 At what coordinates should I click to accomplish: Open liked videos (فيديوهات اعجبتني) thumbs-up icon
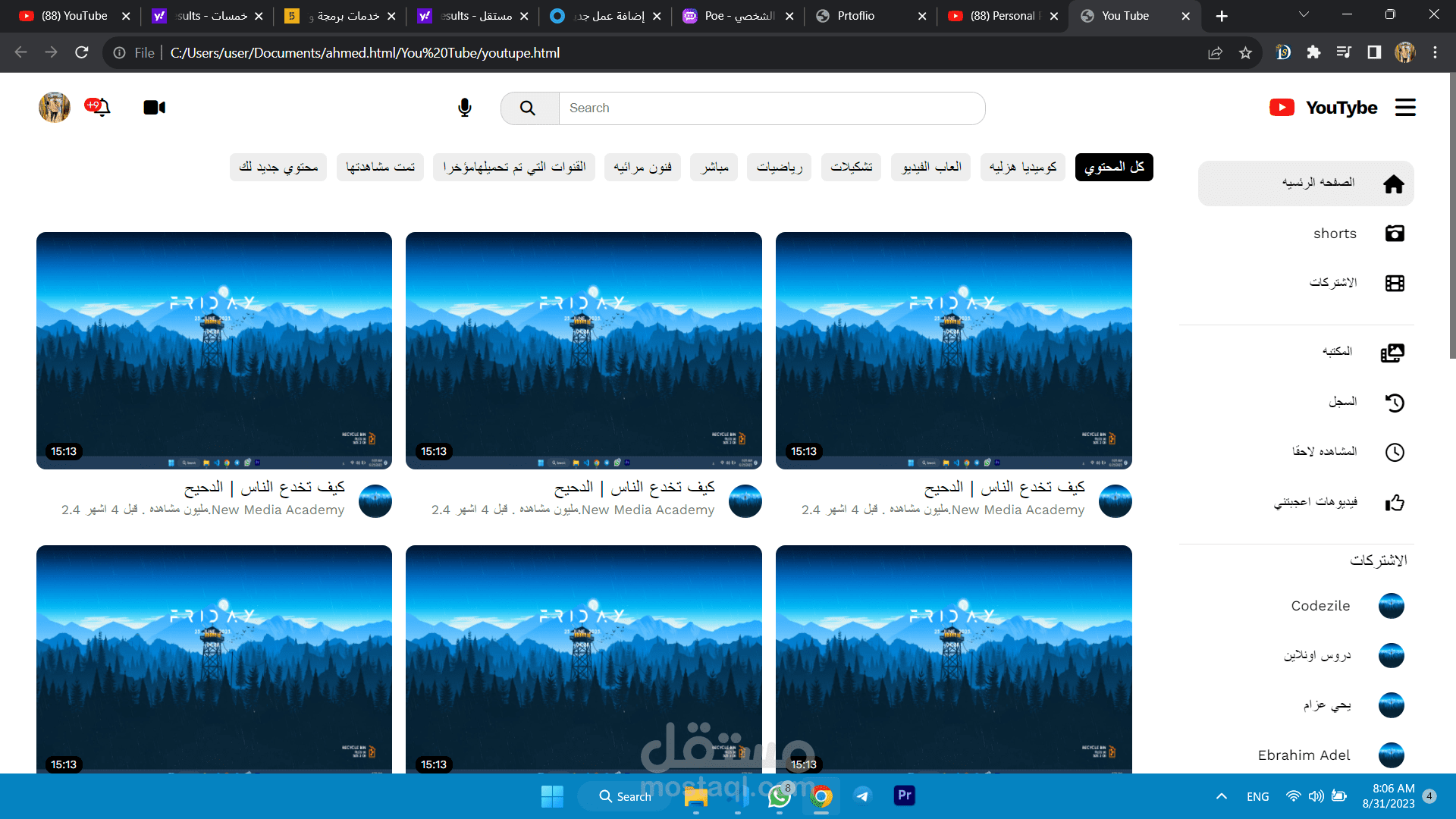1395,502
